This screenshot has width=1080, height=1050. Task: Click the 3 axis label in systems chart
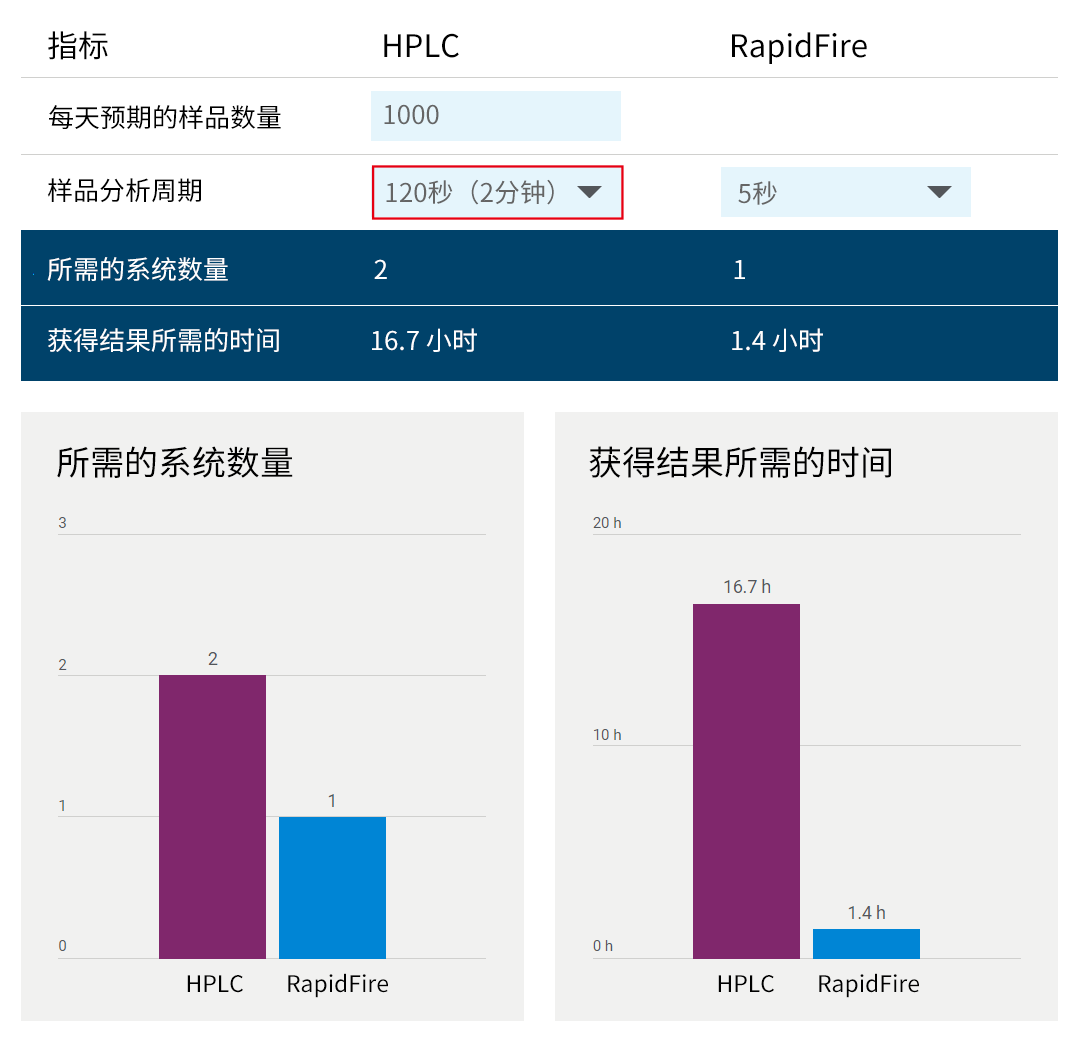[x=62, y=523]
